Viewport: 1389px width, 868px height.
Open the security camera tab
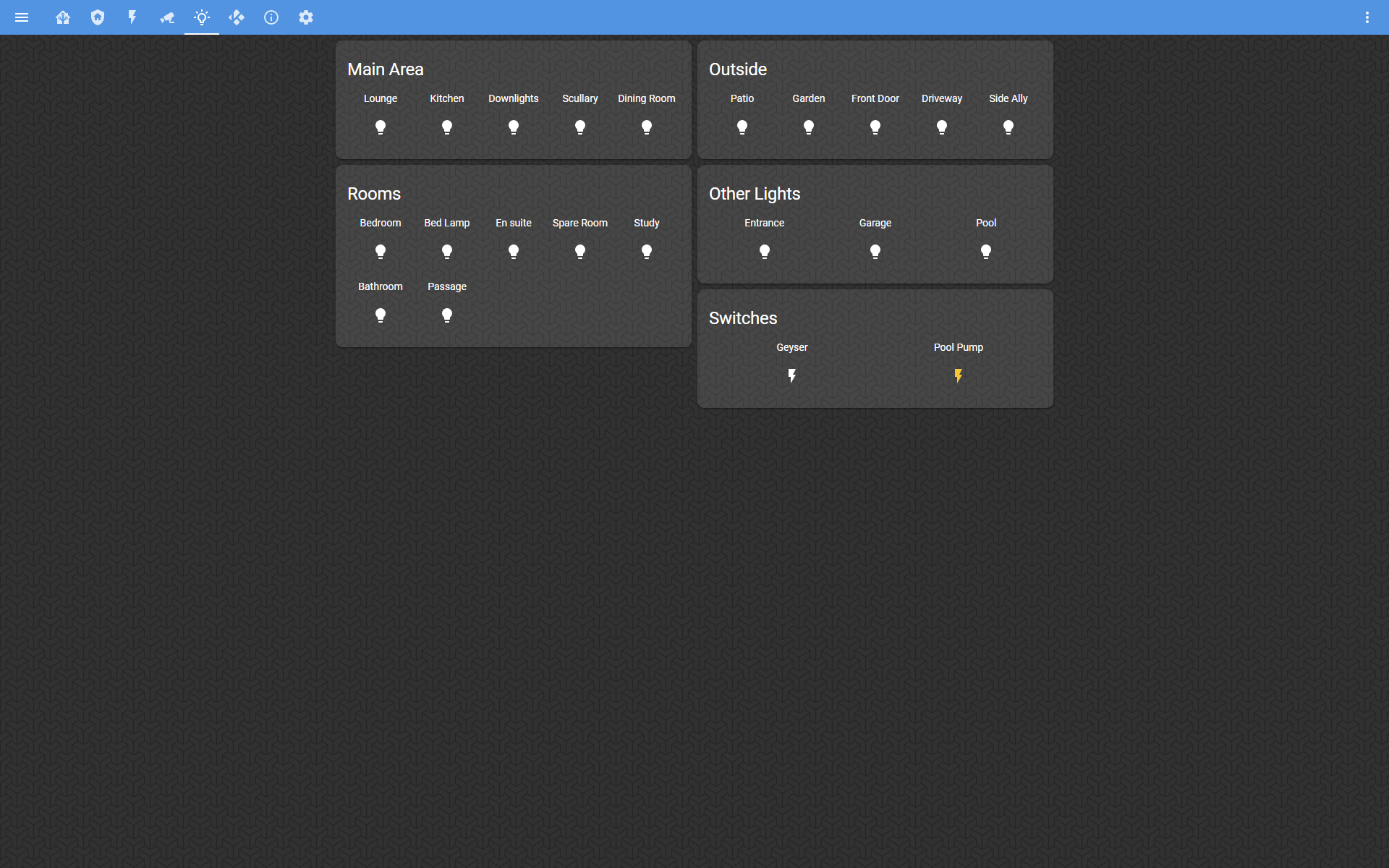[167, 17]
